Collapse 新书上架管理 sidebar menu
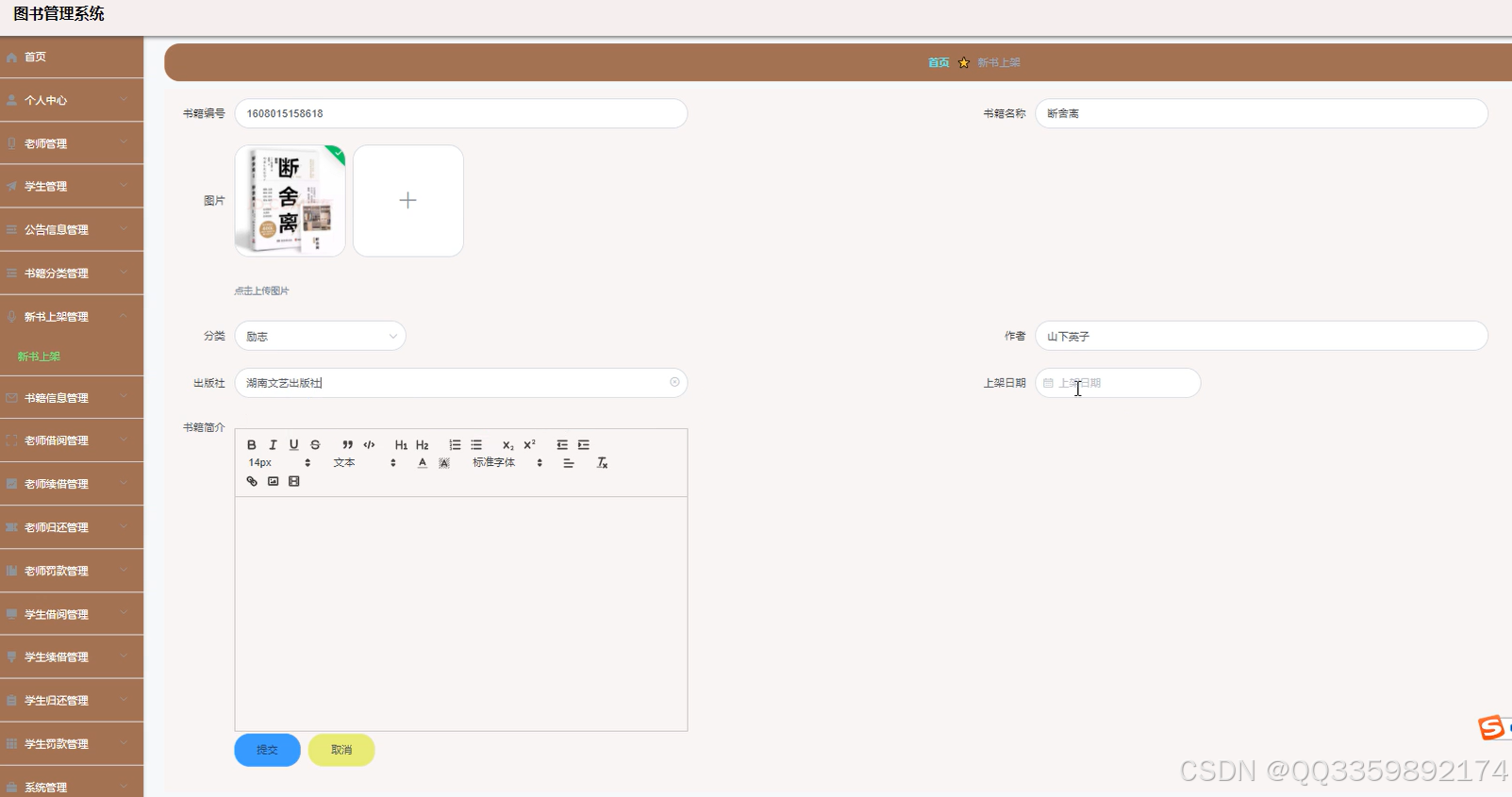Image resolution: width=1512 pixels, height=797 pixels. pyautogui.click(x=72, y=317)
